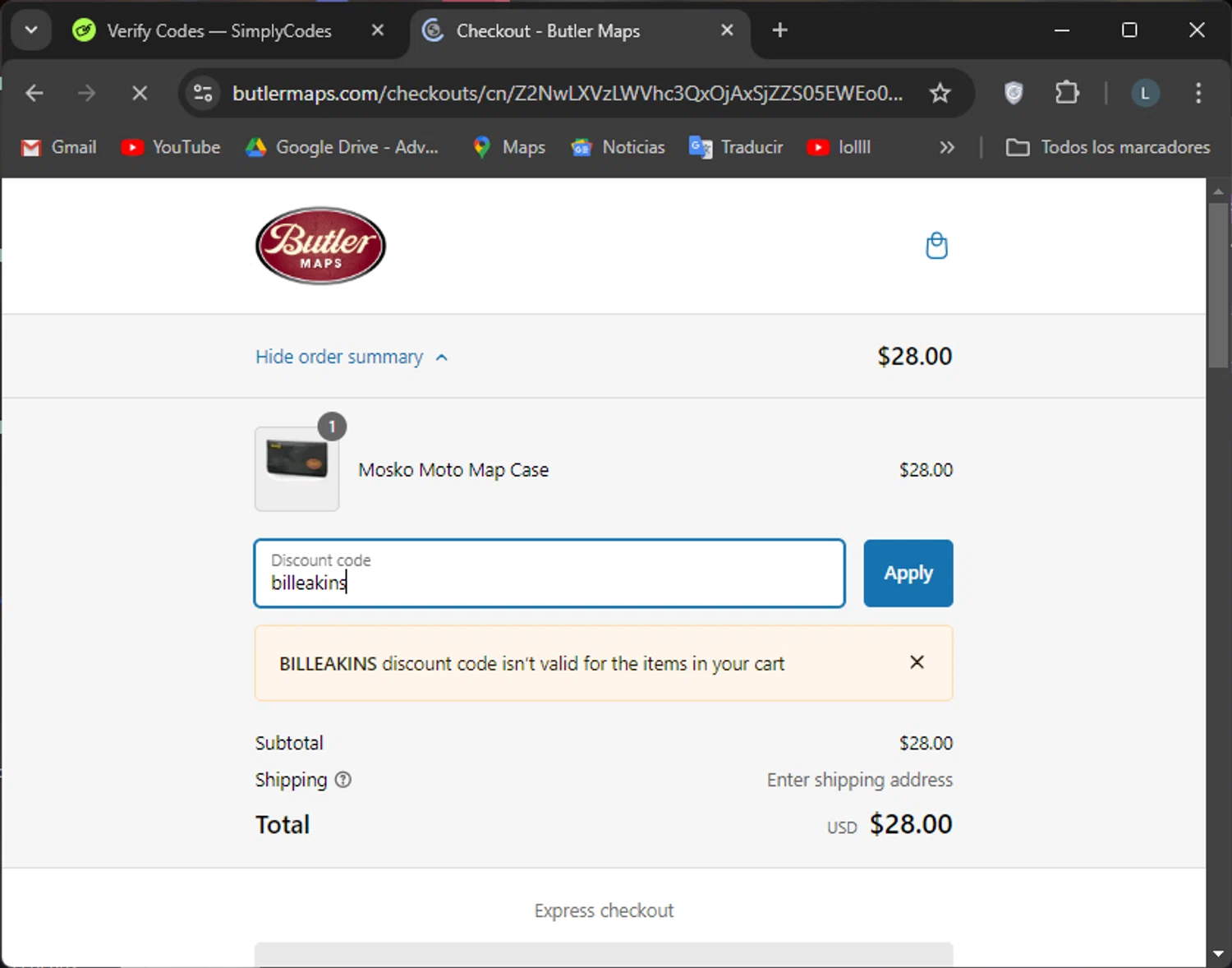Open the Traducir bookmark
The width and height of the screenshot is (1232, 968).
coord(736,147)
